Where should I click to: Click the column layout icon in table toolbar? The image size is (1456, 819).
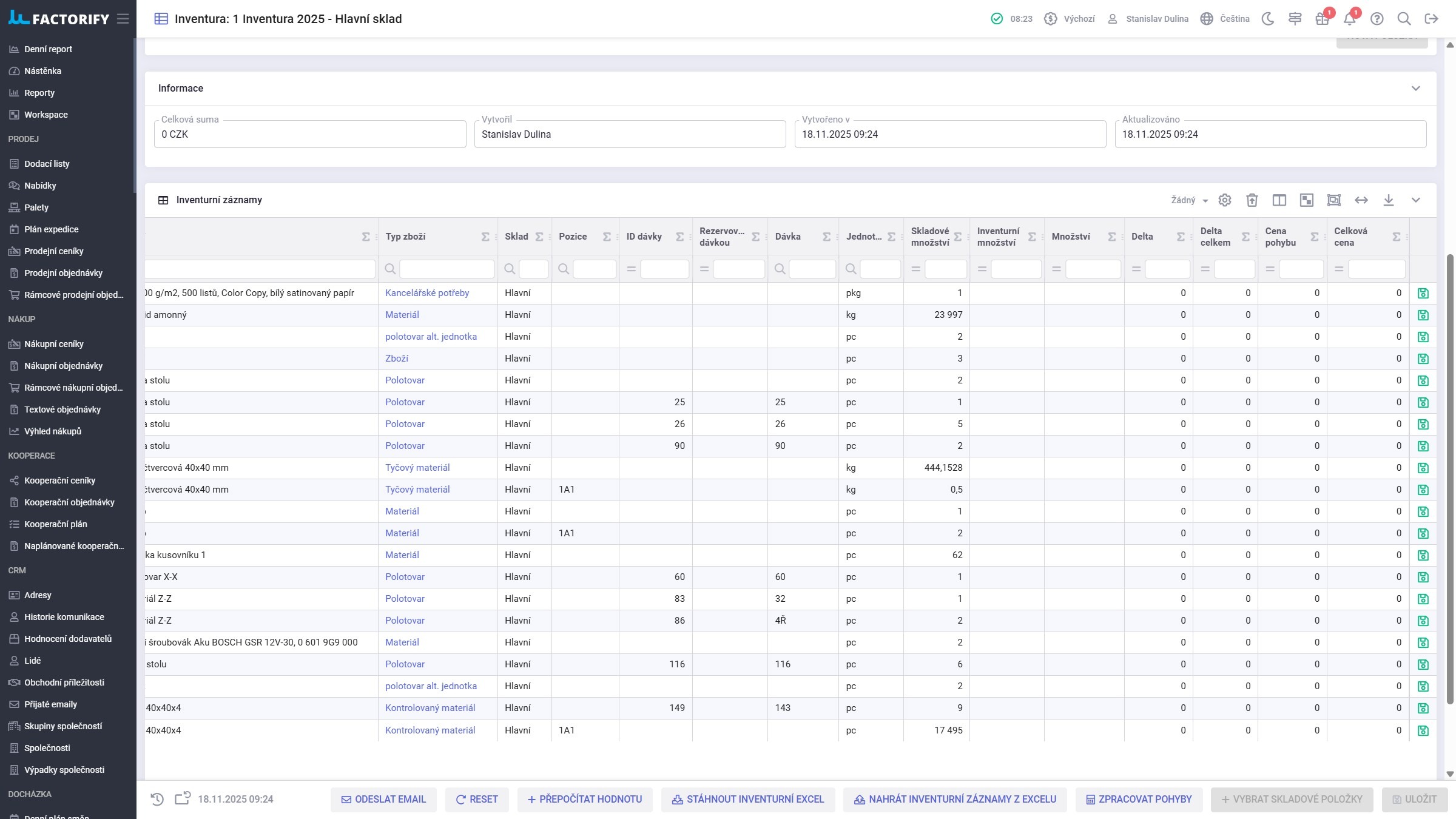1279,200
